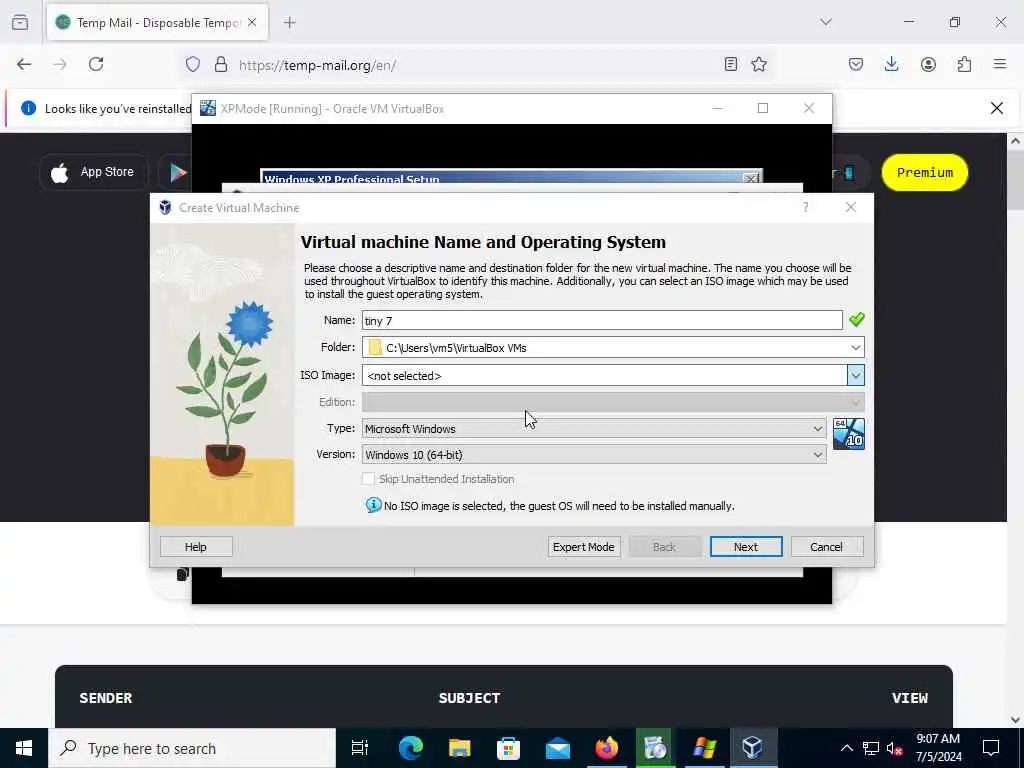Reload the current page

[x=96, y=64]
